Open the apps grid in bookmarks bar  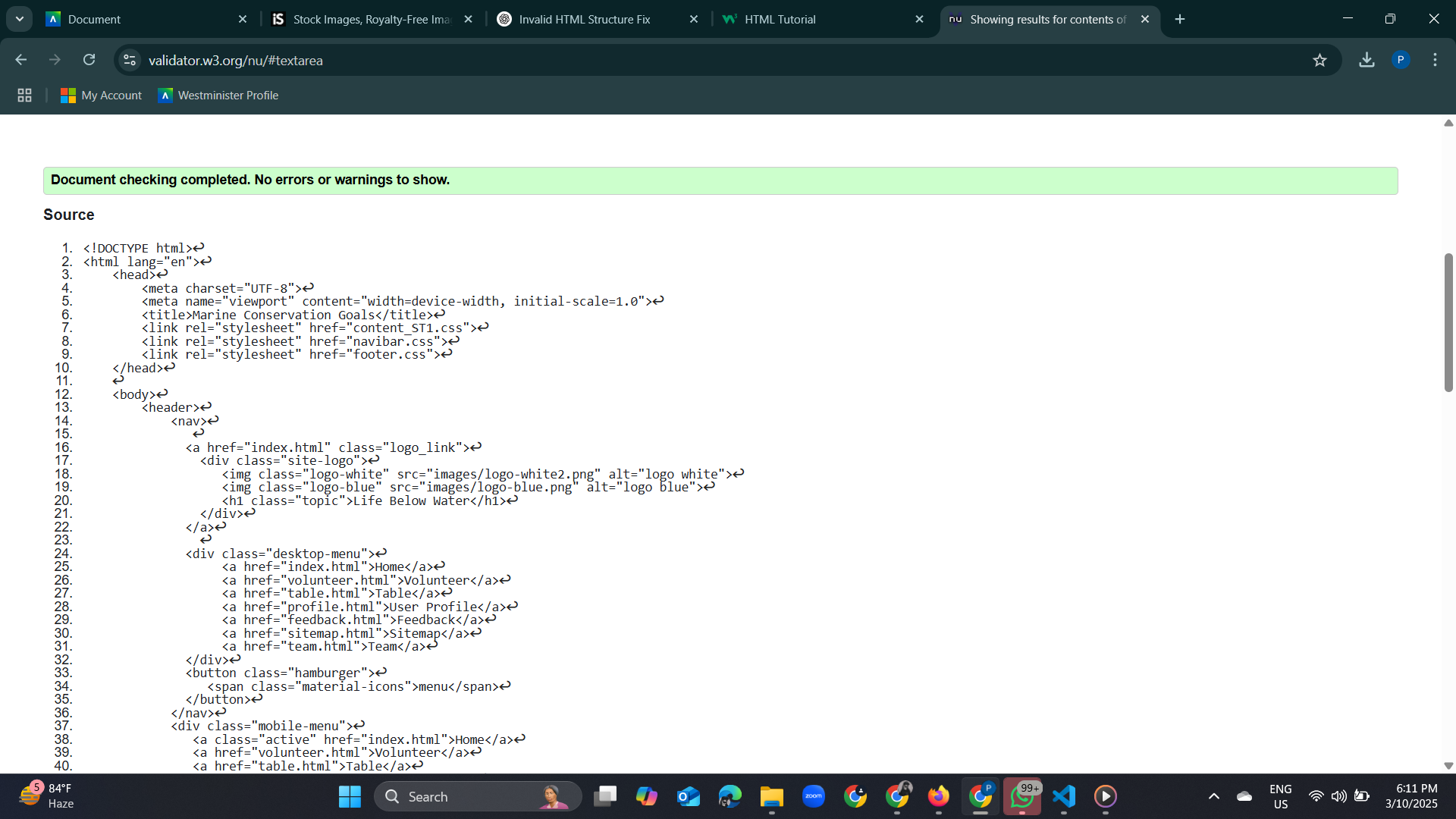[x=24, y=96]
